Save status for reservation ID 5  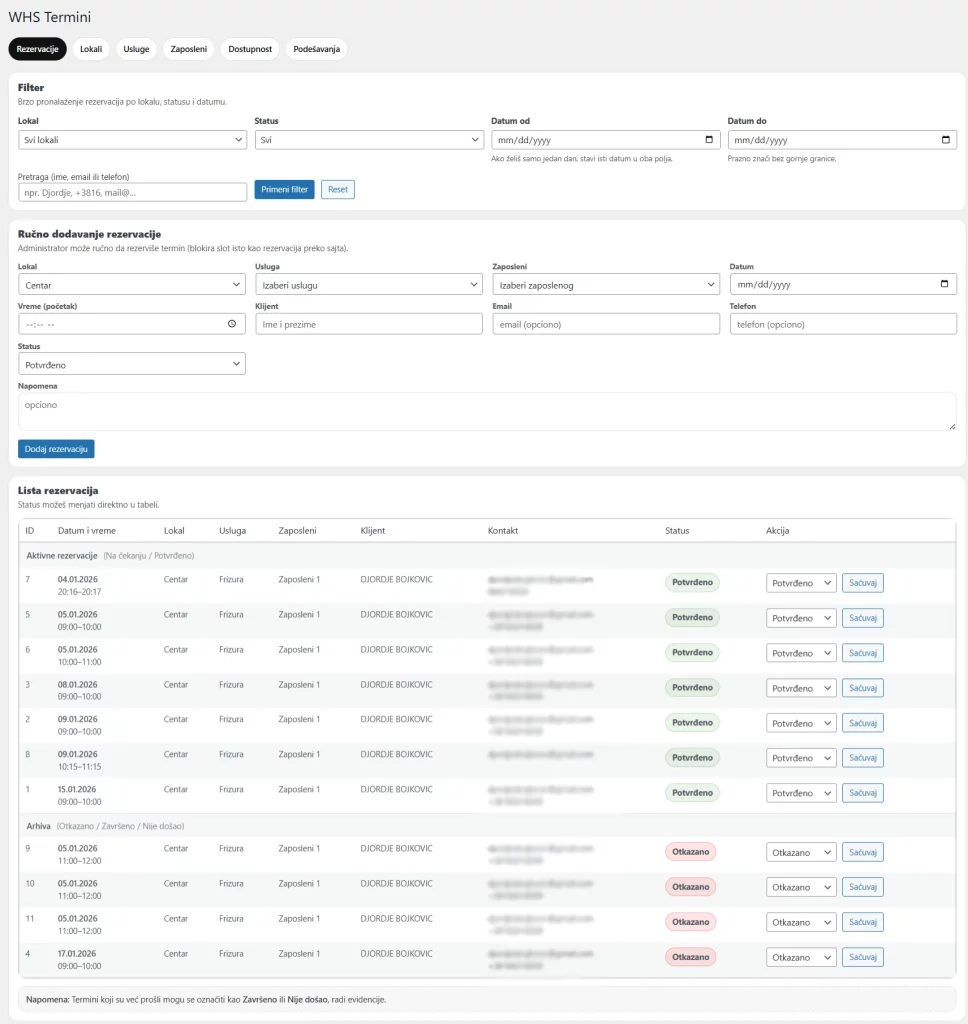pyautogui.click(x=862, y=618)
